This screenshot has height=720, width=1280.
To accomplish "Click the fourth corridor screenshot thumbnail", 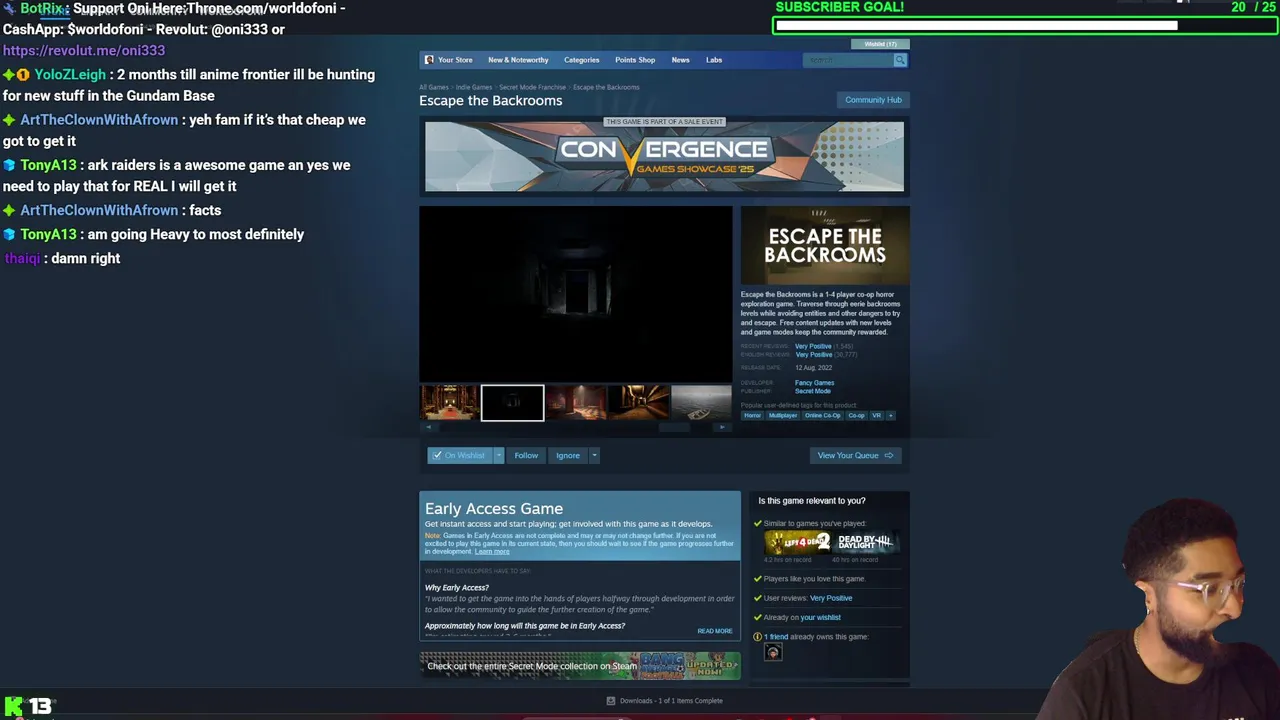I will (x=638, y=402).
